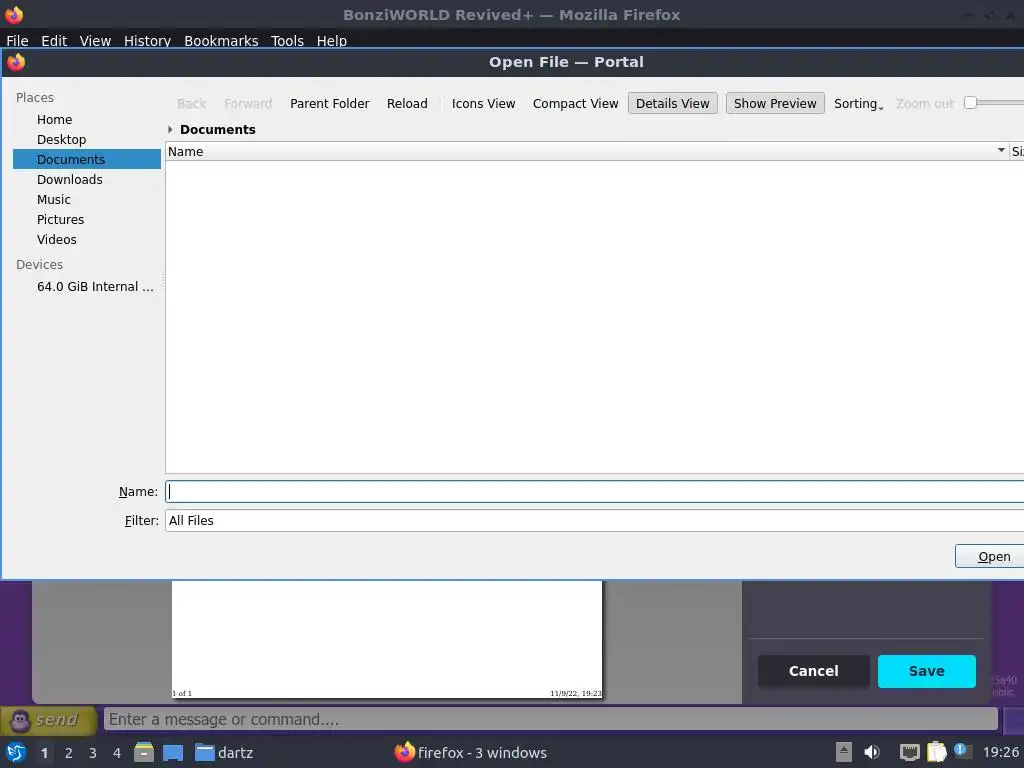Image resolution: width=1024 pixels, height=768 pixels.
Task: Expand the Documents breadcrumb arrow
Action: pos(170,129)
